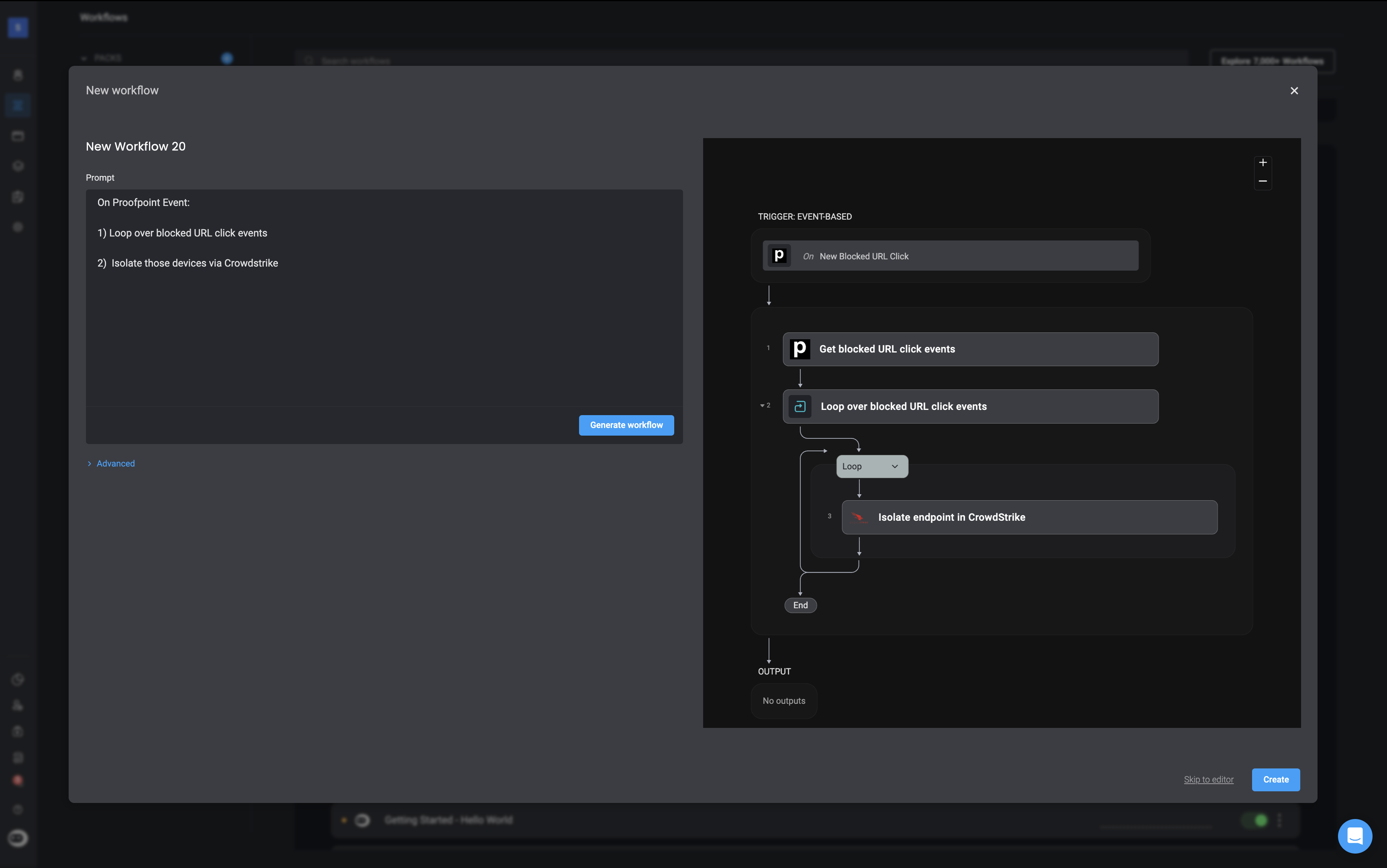Click the zoom in plus icon
The height and width of the screenshot is (868, 1387).
(1263, 163)
